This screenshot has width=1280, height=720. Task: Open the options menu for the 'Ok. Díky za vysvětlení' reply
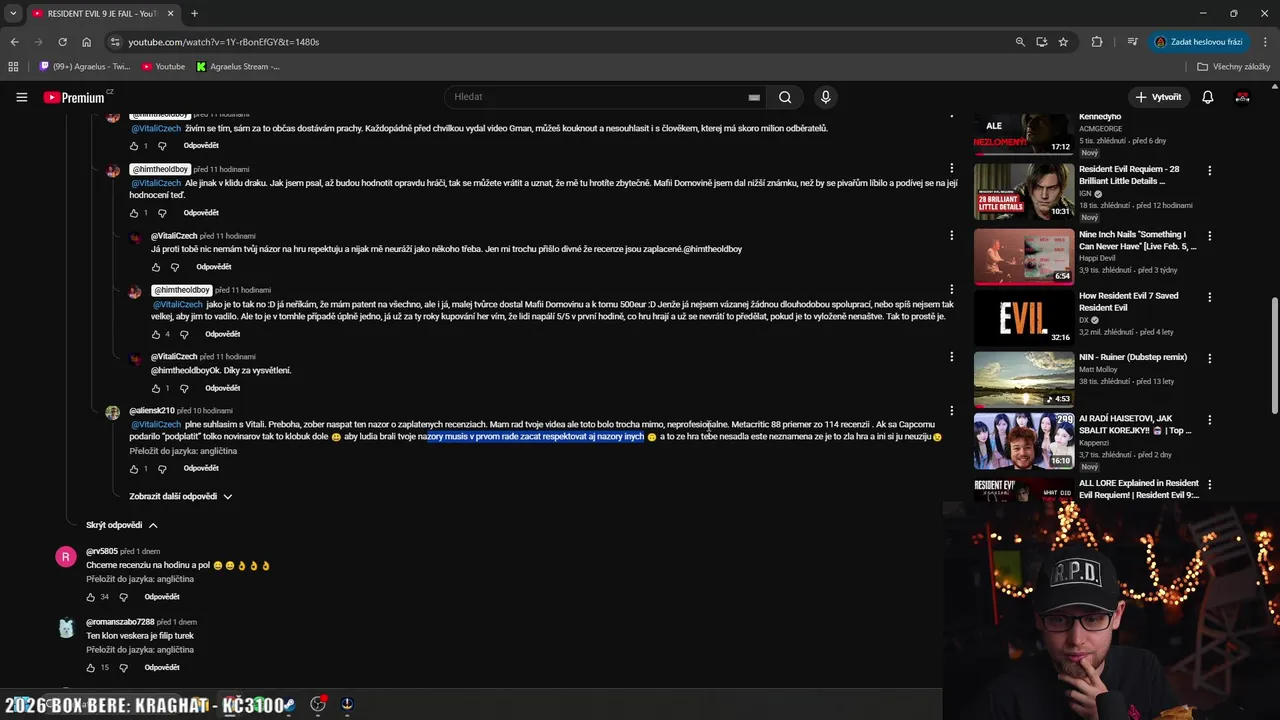pos(951,357)
